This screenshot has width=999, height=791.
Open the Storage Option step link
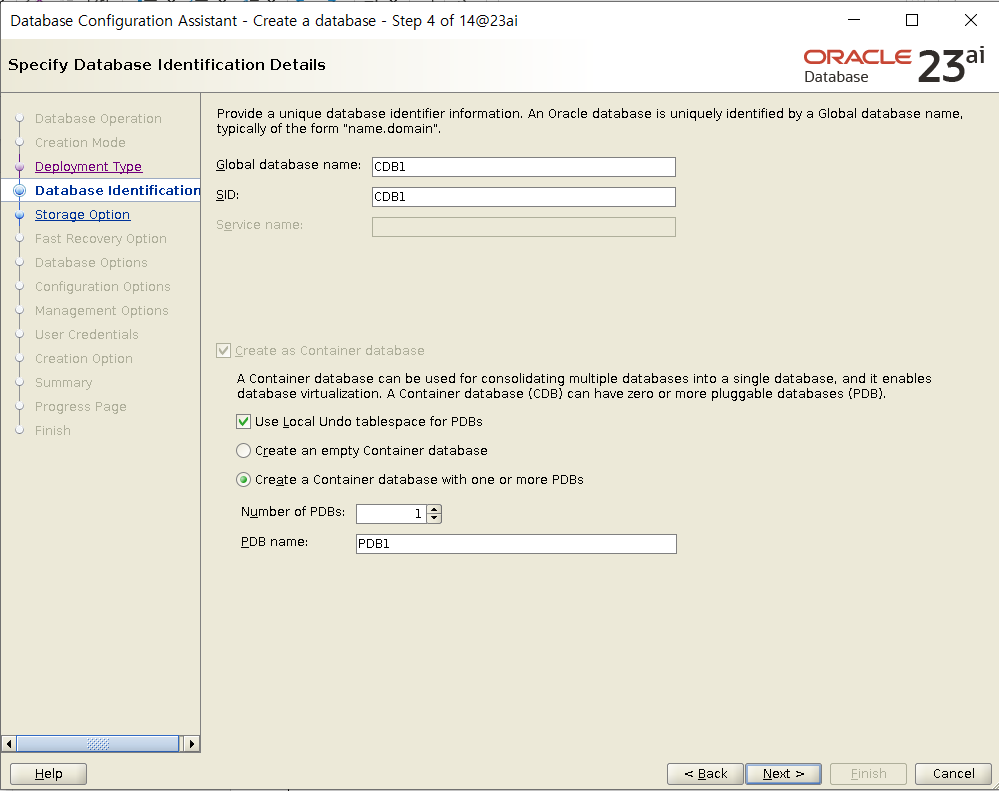(82, 215)
